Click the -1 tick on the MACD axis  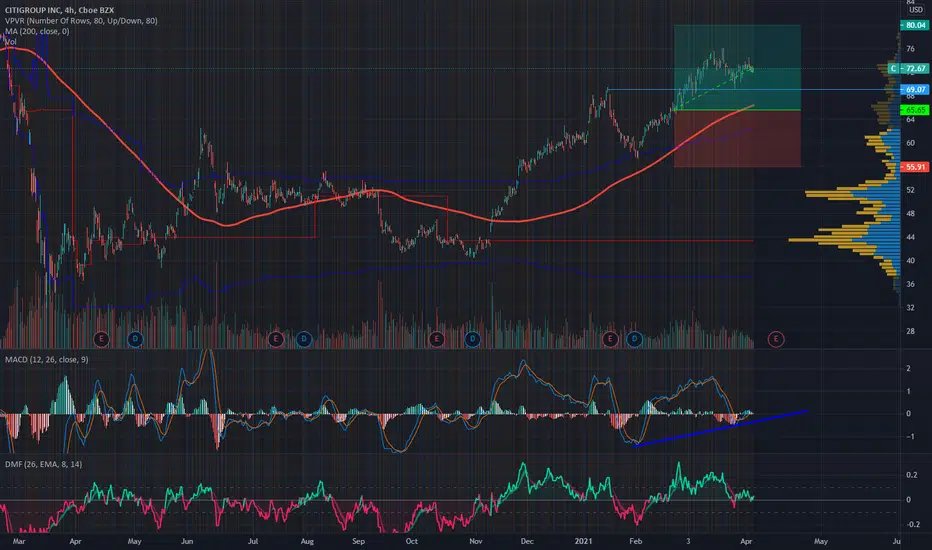909,436
